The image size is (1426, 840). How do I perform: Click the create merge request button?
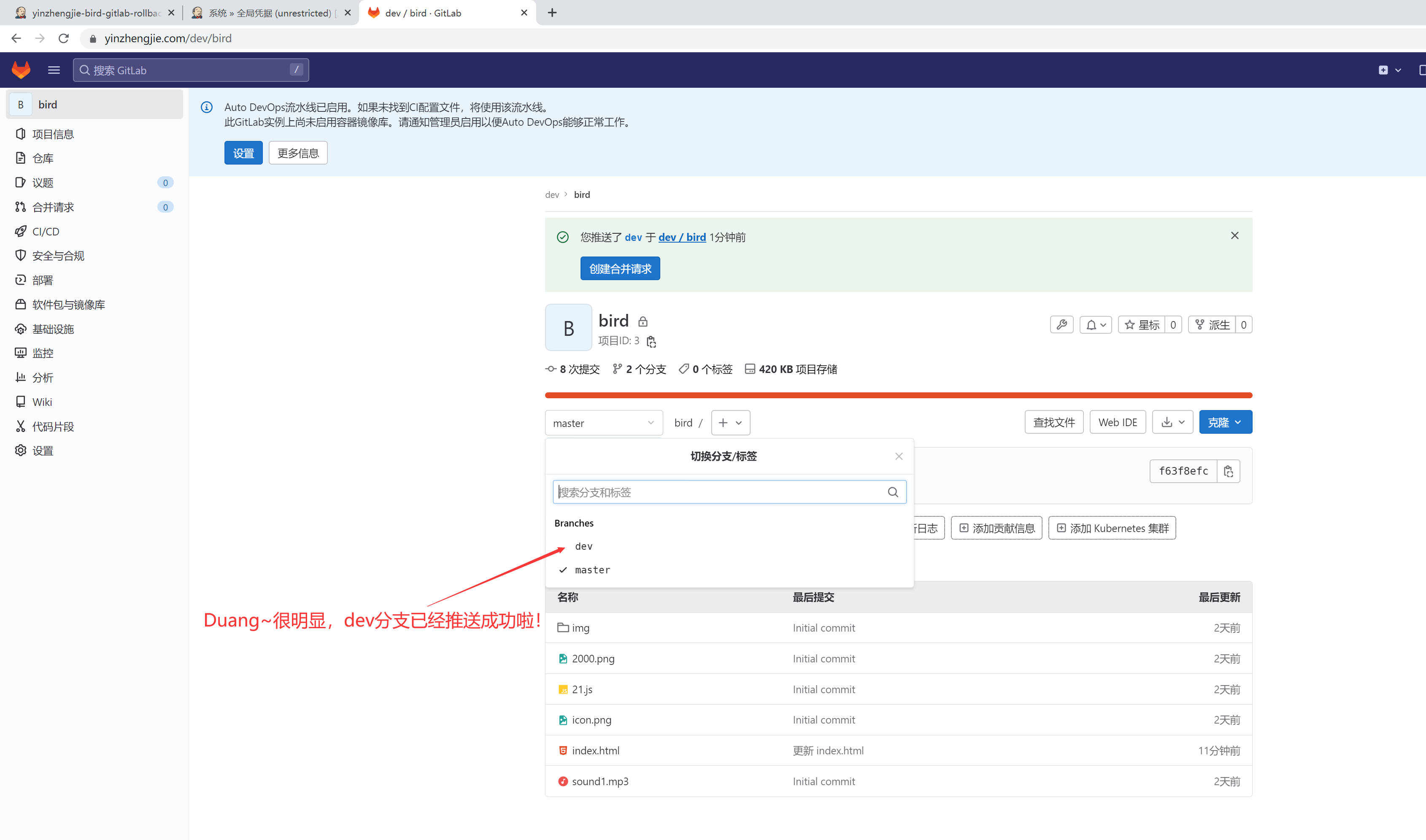point(620,269)
